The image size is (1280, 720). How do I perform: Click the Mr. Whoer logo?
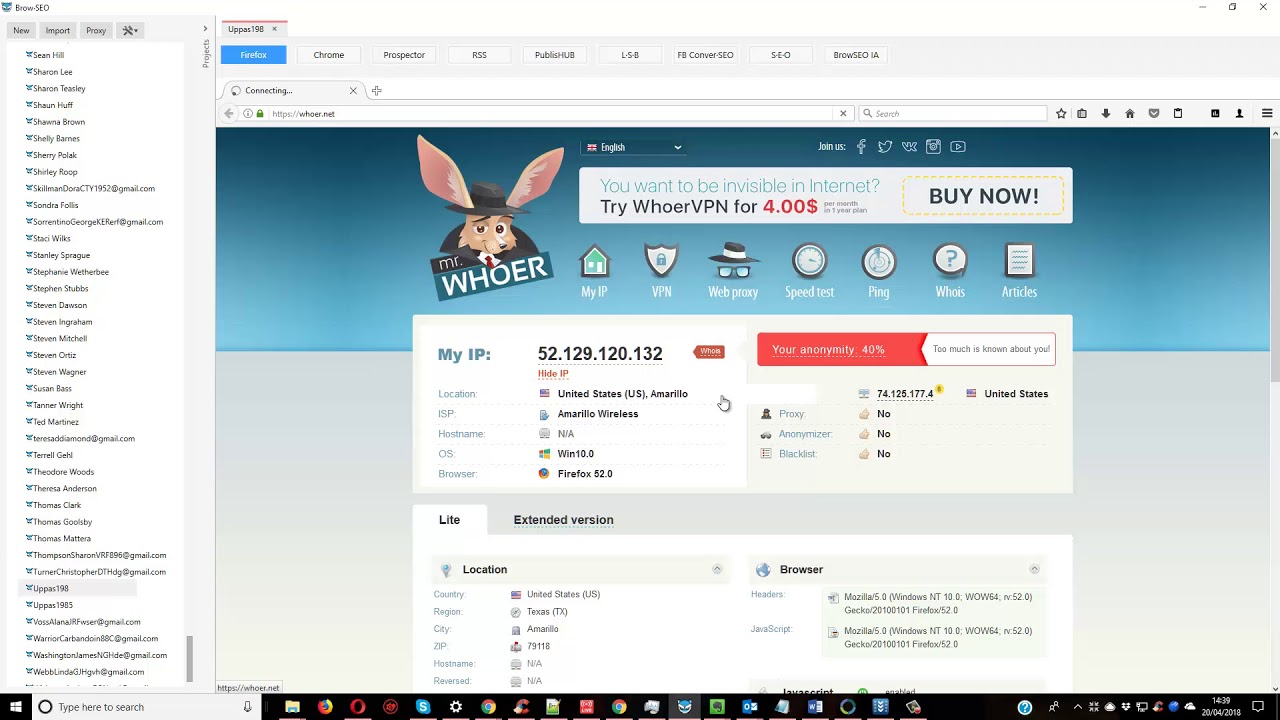click(490, 217)
